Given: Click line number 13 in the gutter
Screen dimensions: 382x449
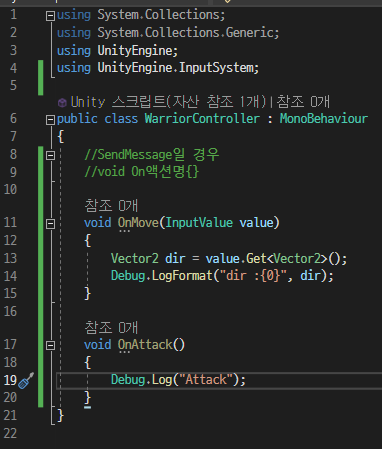Looking at the screenshot, I should point(10,259).
